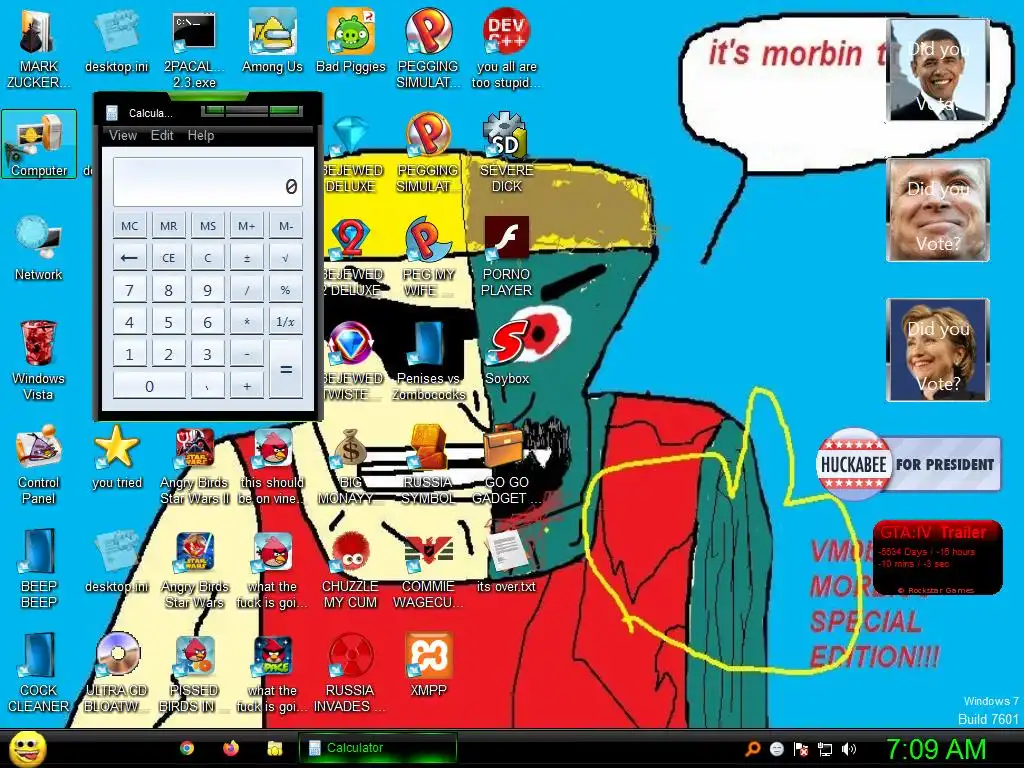The width and height of the screenshot is (1024, 768).
Task: Open the volume speaker tray icon
Action: pos(849,749)
